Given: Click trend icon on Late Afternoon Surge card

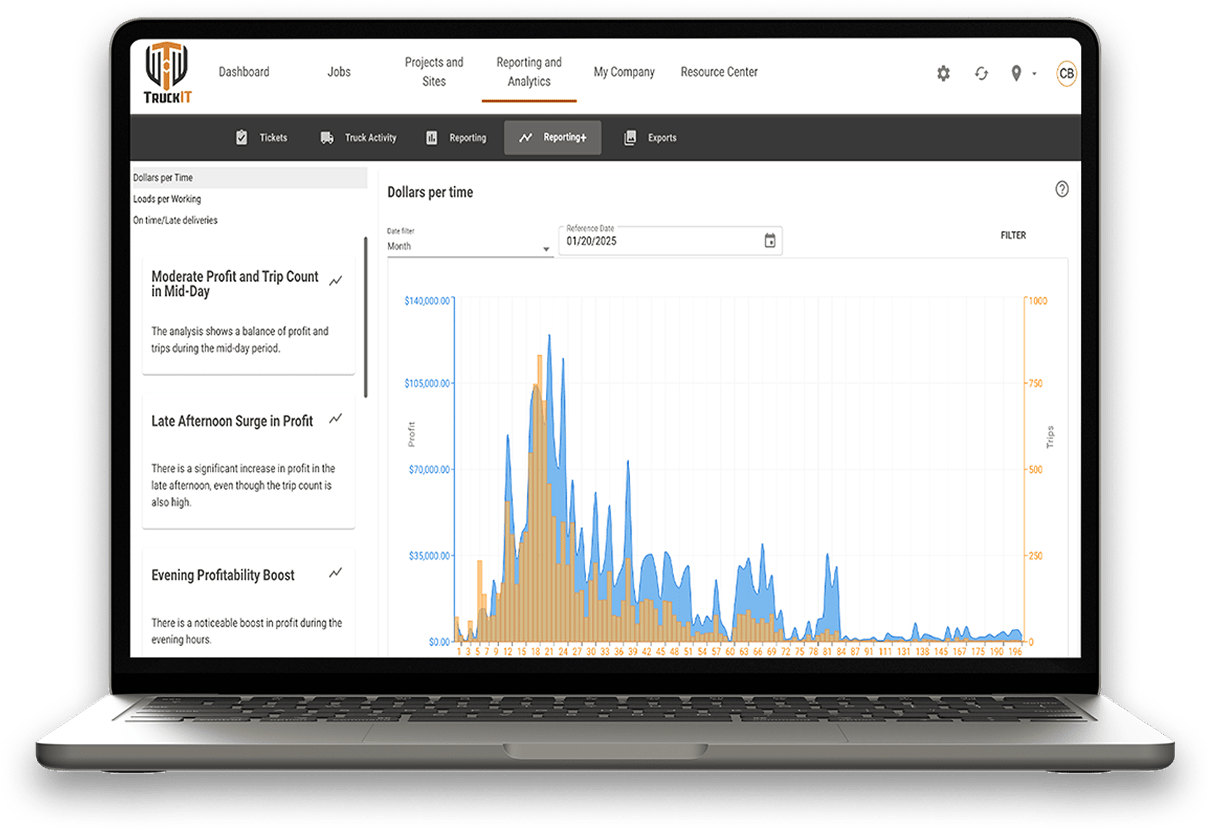Looking at the screenshot, I should point(336,418).
